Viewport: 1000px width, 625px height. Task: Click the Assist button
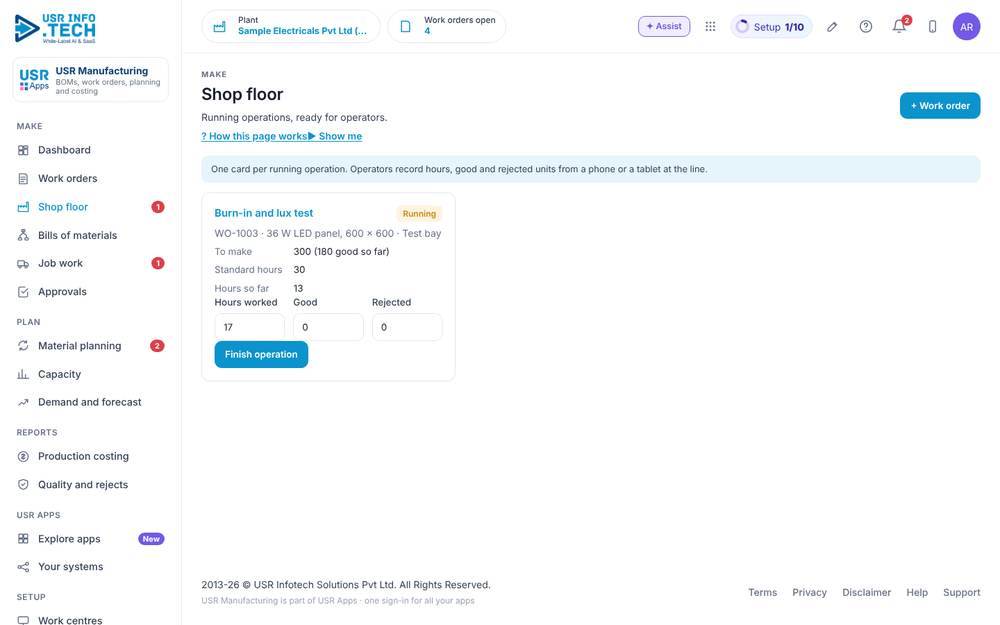664,26
